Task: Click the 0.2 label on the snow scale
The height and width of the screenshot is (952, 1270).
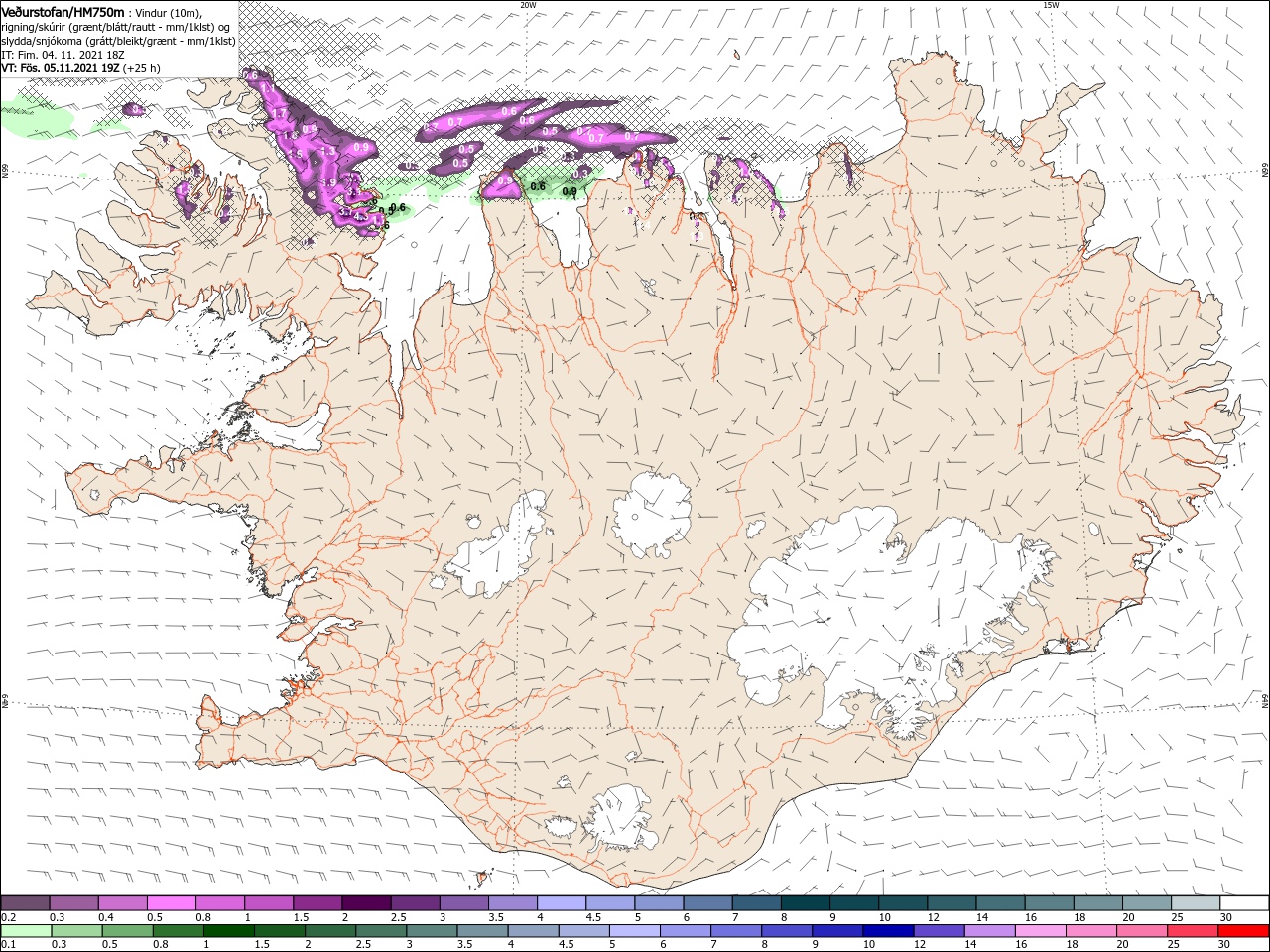Action: [x=8, y=917]
